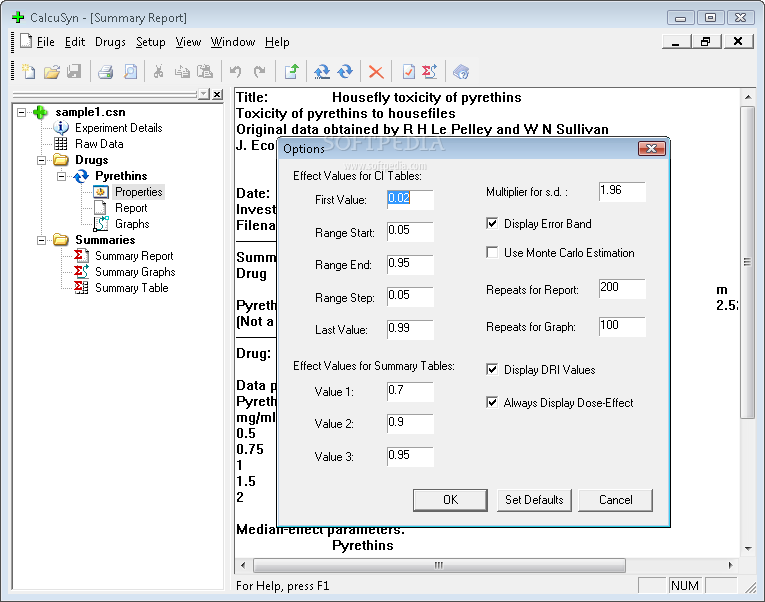Click report scroll down arrow
Screen dimensions: 765x602
[x=748, y=549]
